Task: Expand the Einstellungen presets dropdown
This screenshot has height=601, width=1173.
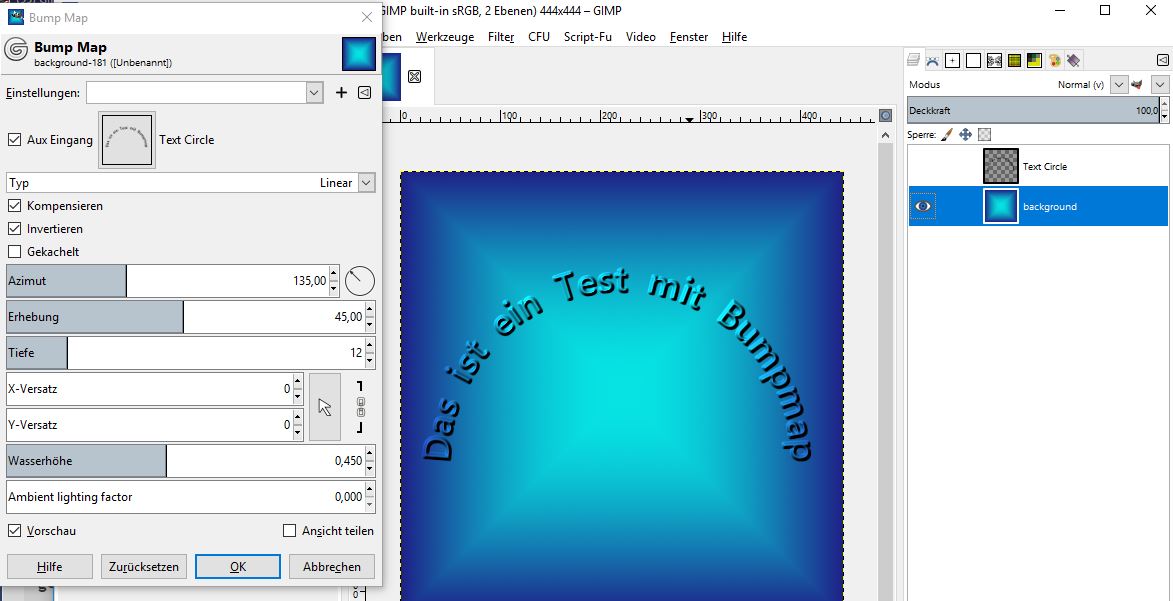Action: click(315, 93)
